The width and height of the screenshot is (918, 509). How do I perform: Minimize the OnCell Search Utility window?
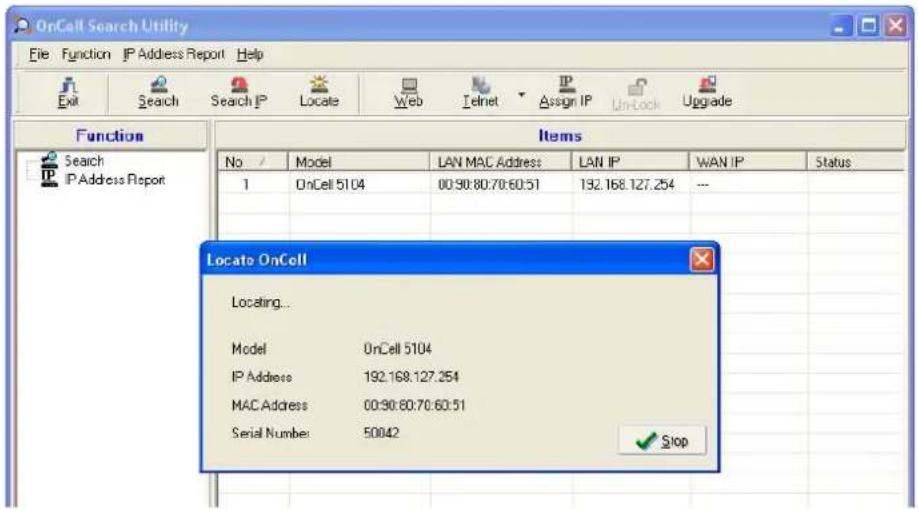[x=842, y=26]
